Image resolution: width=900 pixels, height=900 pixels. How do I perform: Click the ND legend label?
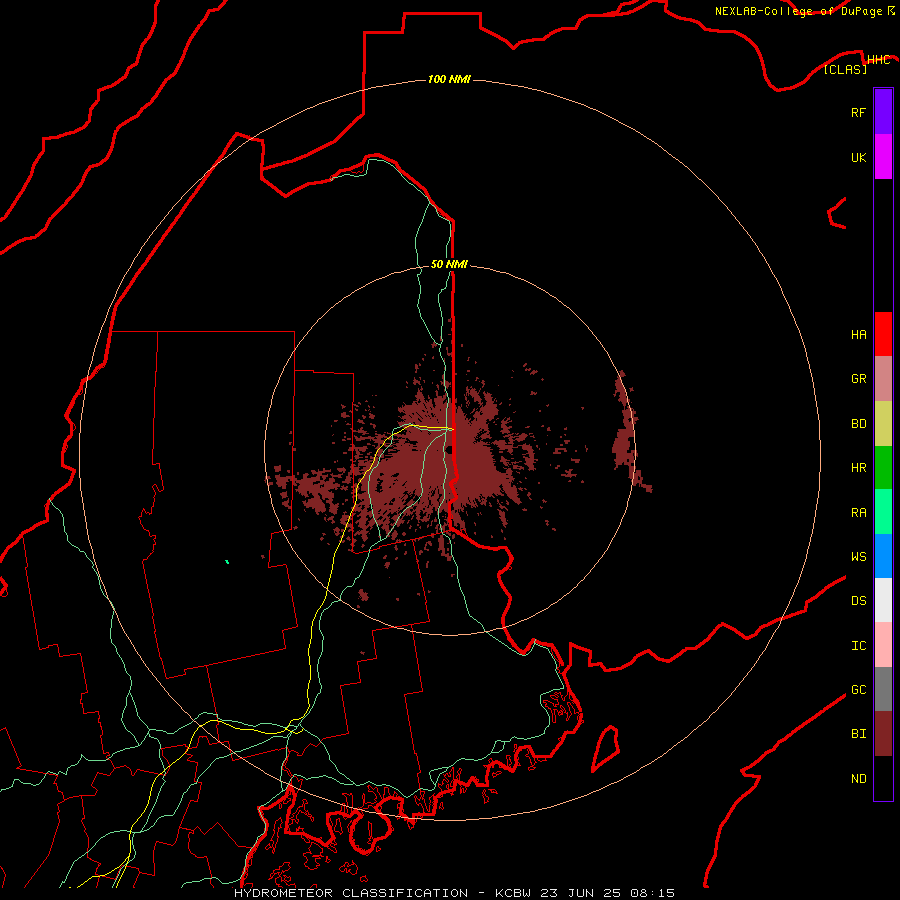pyautogui.click(x=858, y=779)
